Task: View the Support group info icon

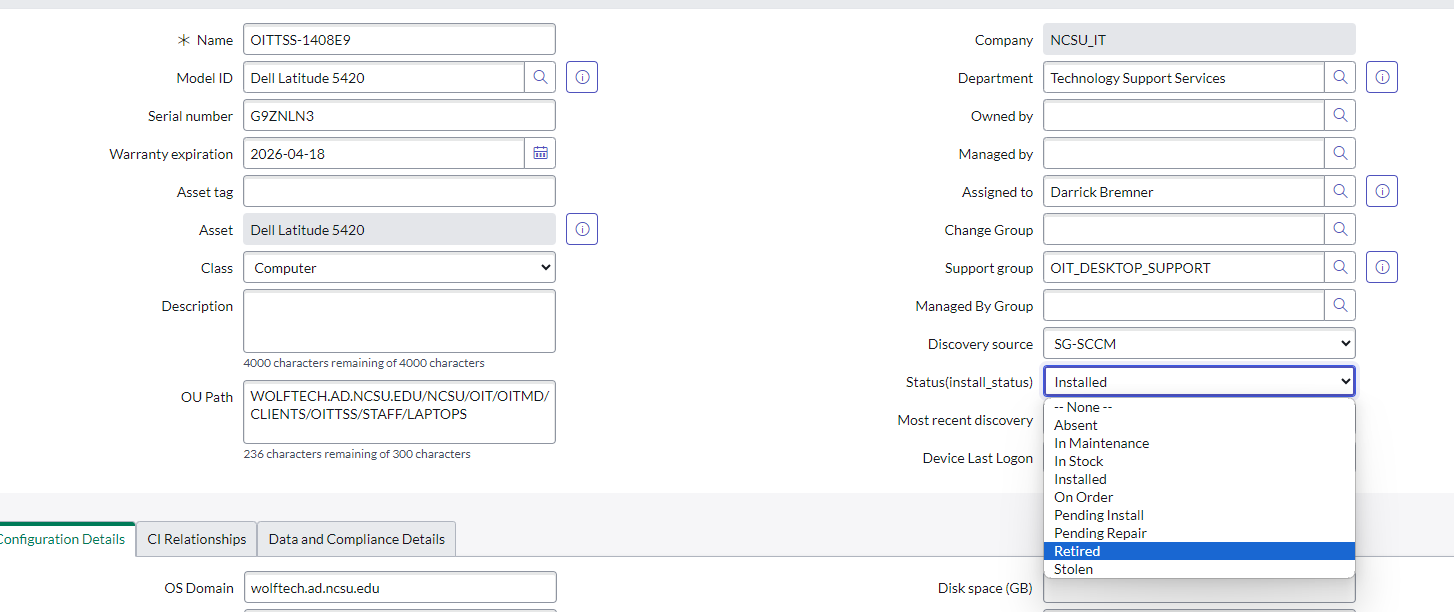Action: coord(1381,267)
